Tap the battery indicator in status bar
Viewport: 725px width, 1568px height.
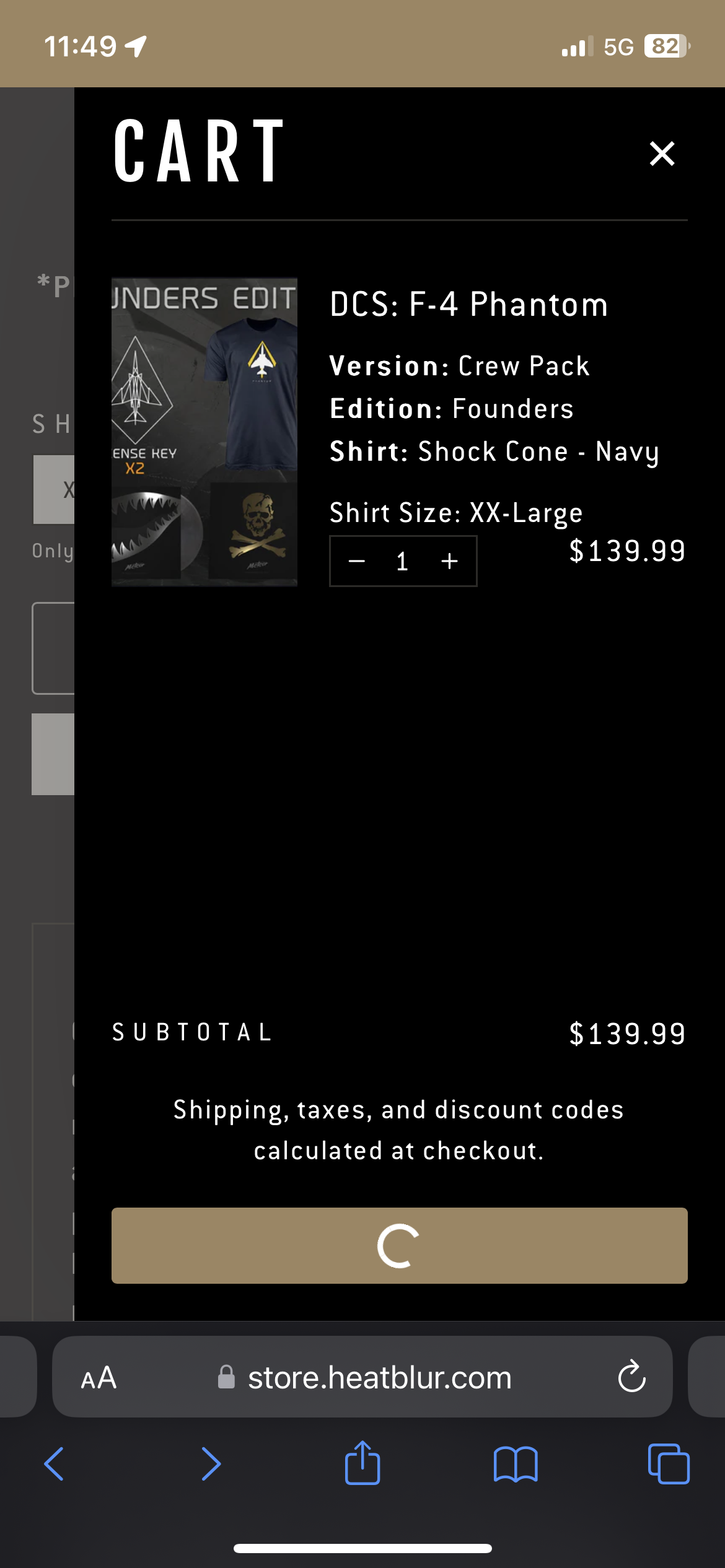pos(667,46)
